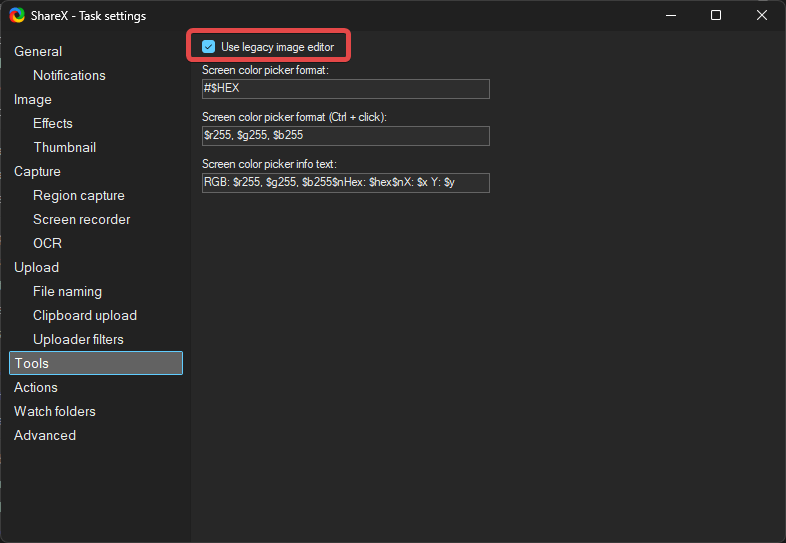Select the highlighted Tools item
The height and width of the screenshot is (543, 786).
(96, 363)
